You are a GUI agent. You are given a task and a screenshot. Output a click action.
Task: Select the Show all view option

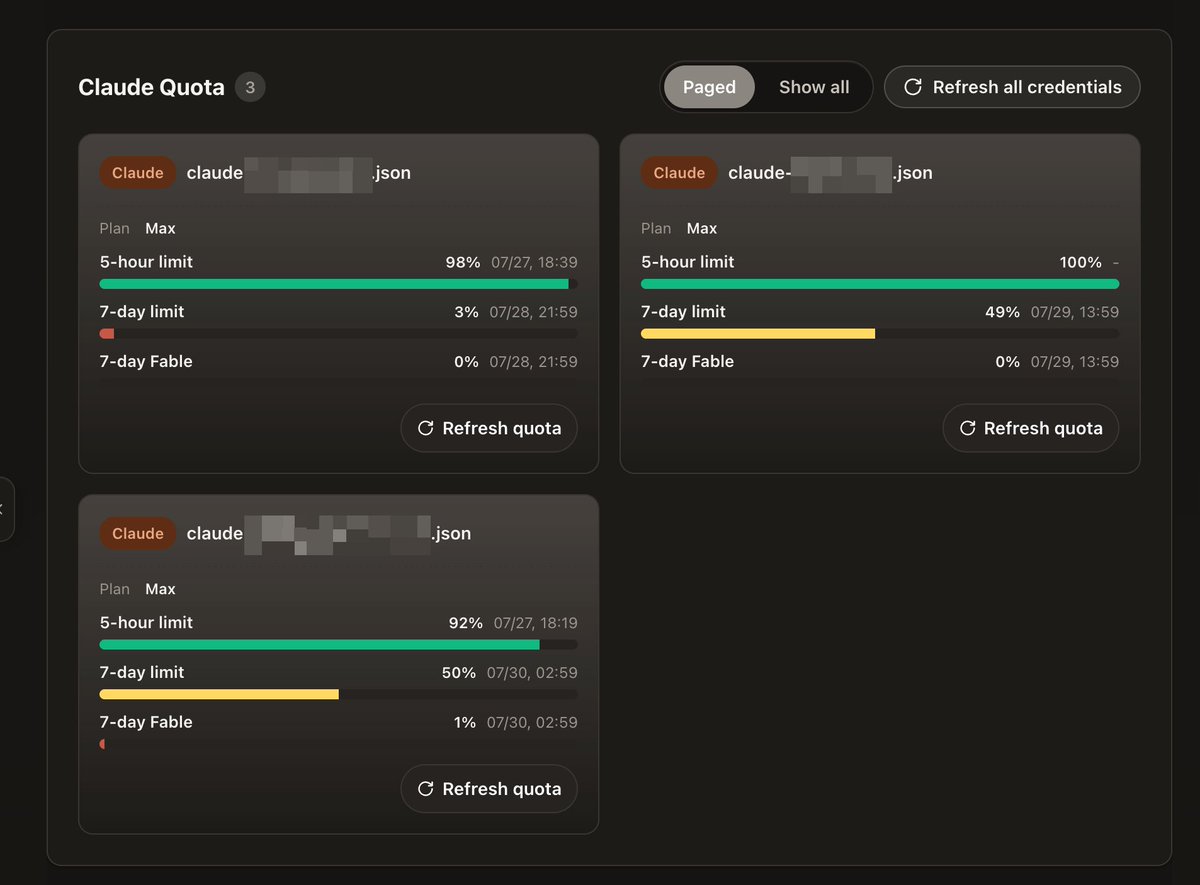[x=814, y=87]
